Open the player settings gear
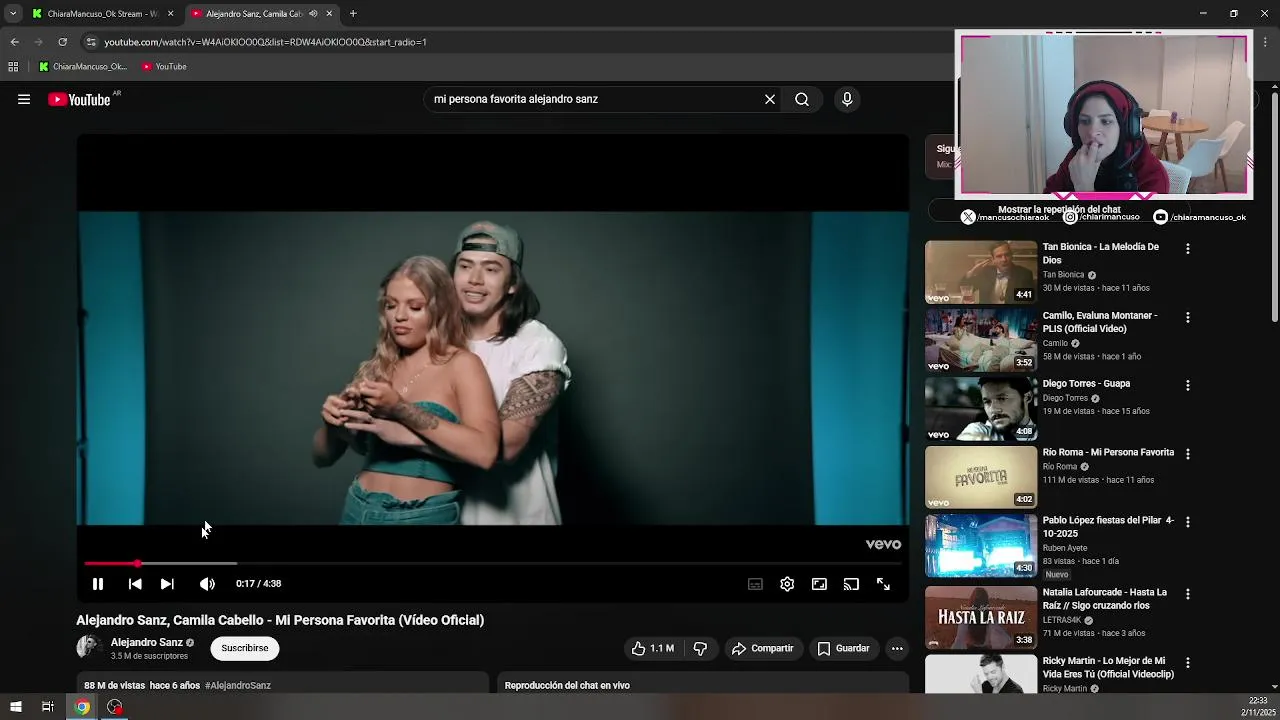Screen dimensions: 1280x720 pyautogui.click(x=787, y=584)
